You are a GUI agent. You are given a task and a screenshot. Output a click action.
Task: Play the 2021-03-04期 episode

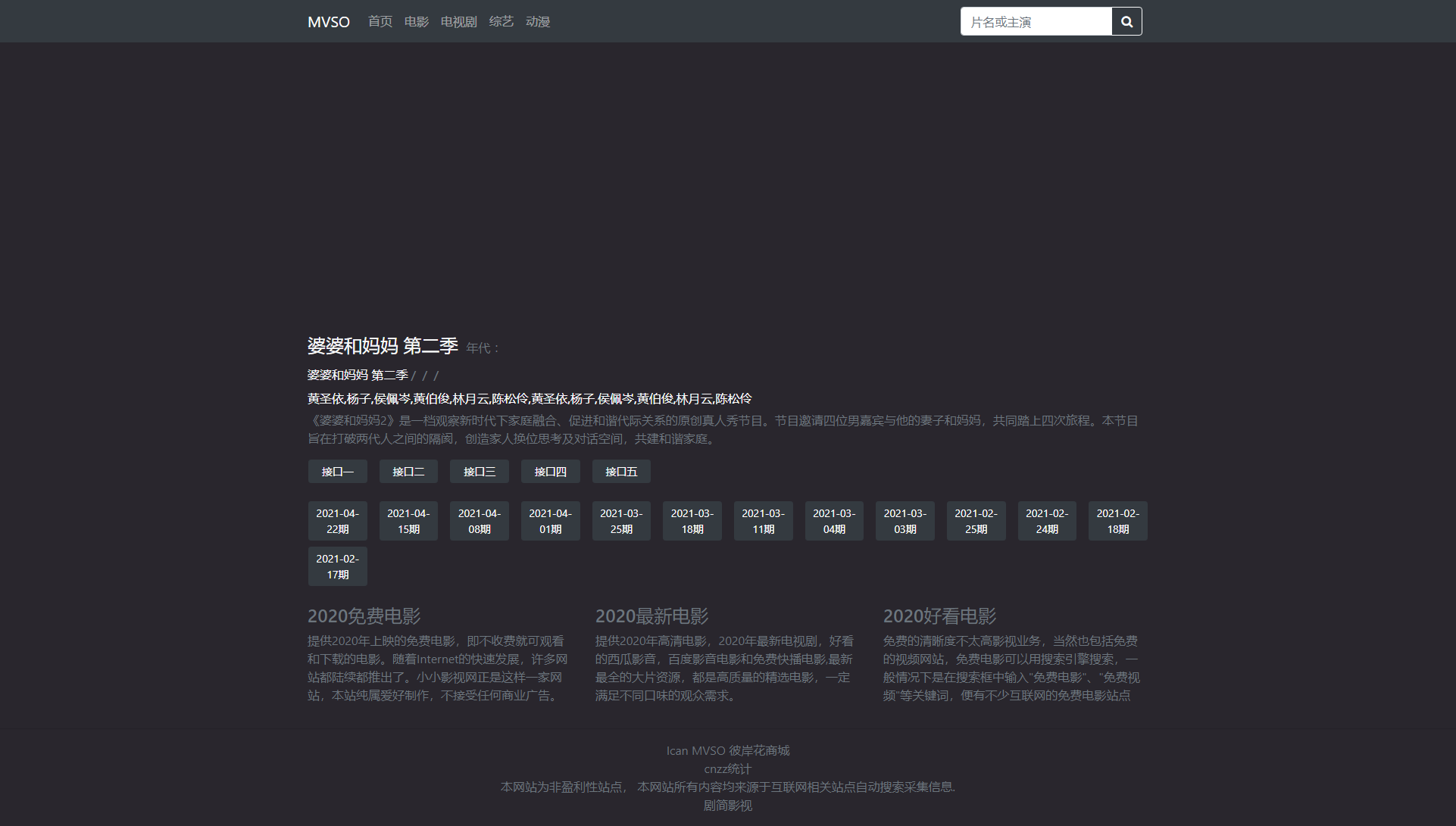[834, 521]
